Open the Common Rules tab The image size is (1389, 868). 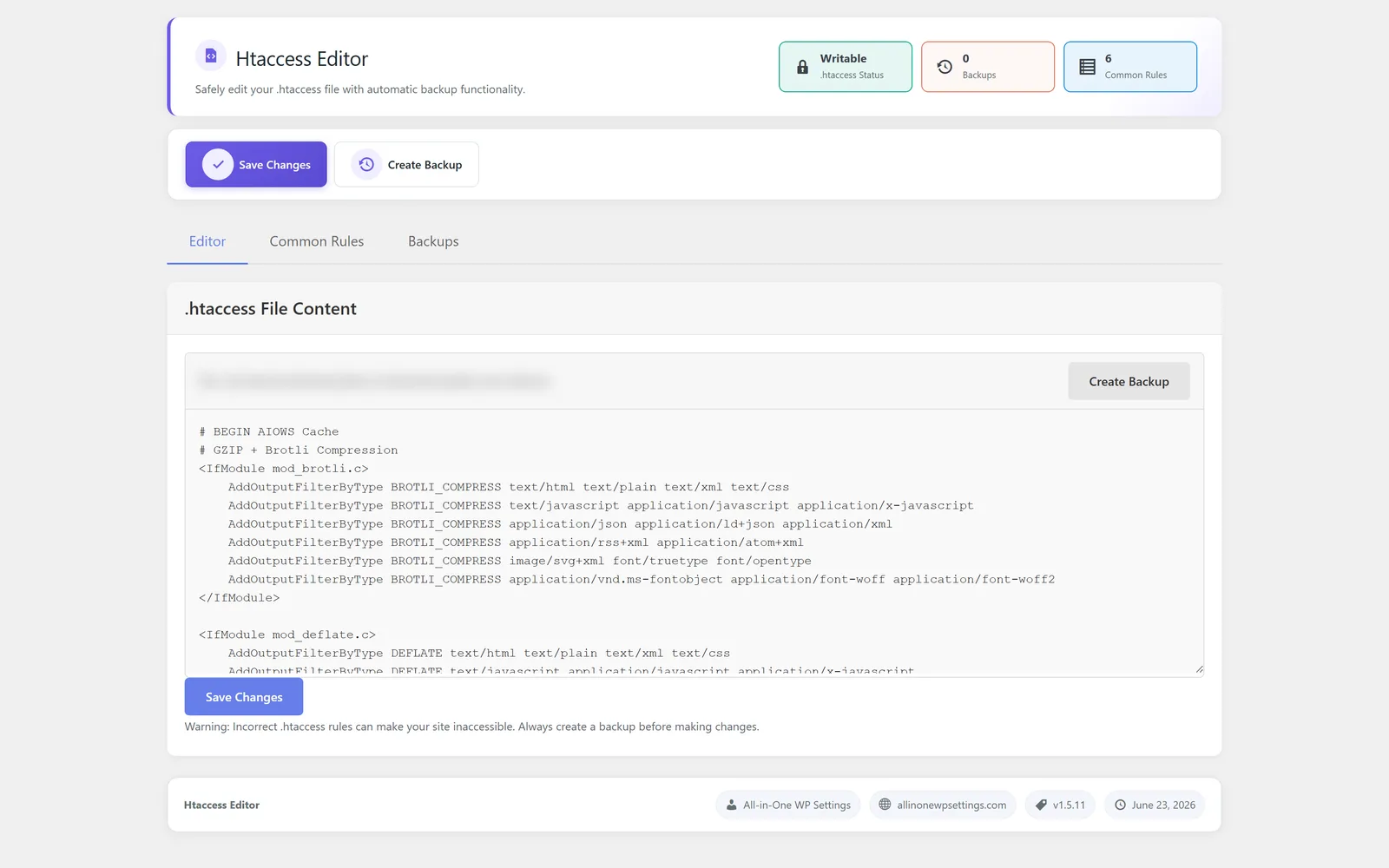(317, 241)
